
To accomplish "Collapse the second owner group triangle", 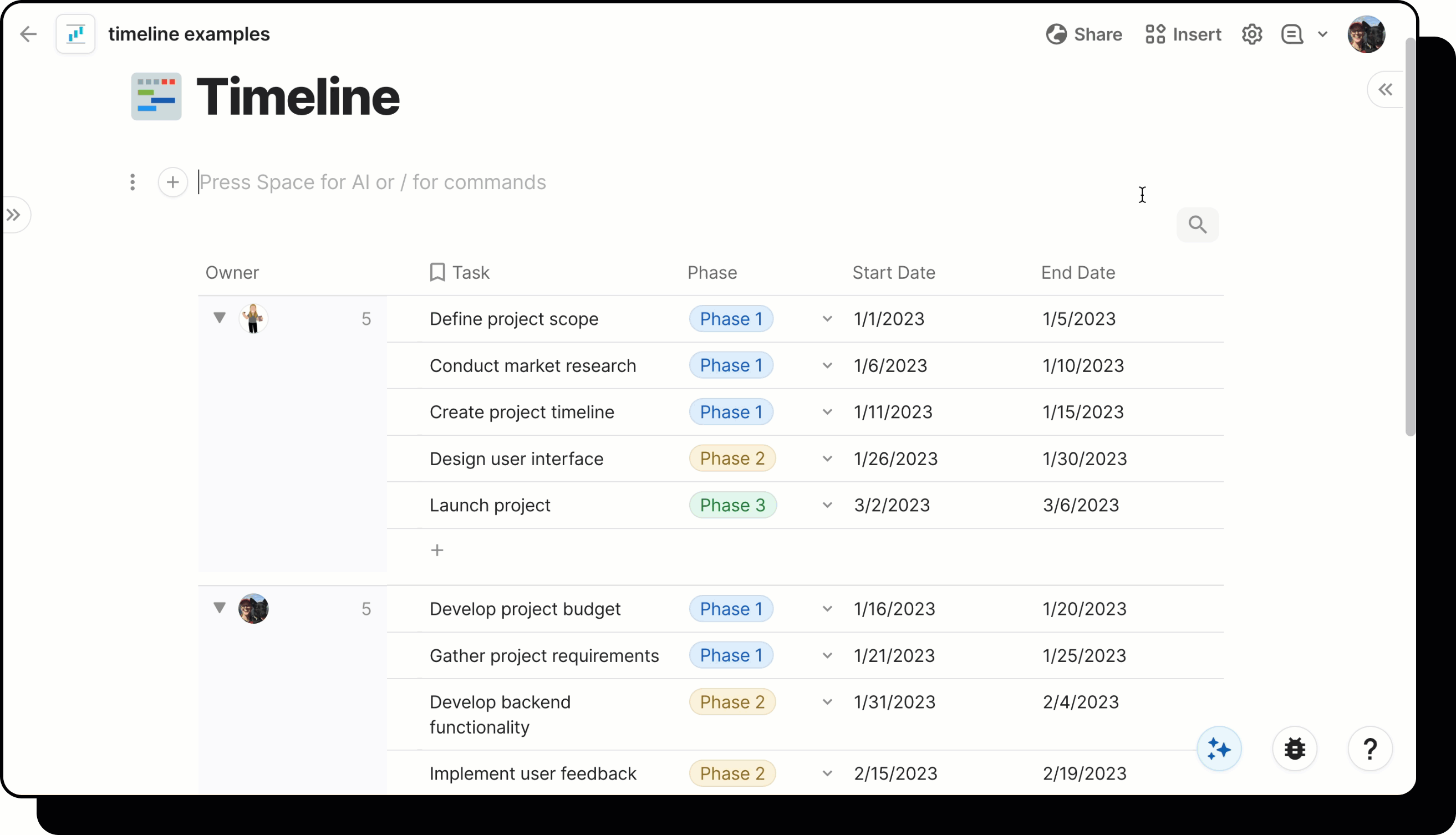I will (219, 607).
